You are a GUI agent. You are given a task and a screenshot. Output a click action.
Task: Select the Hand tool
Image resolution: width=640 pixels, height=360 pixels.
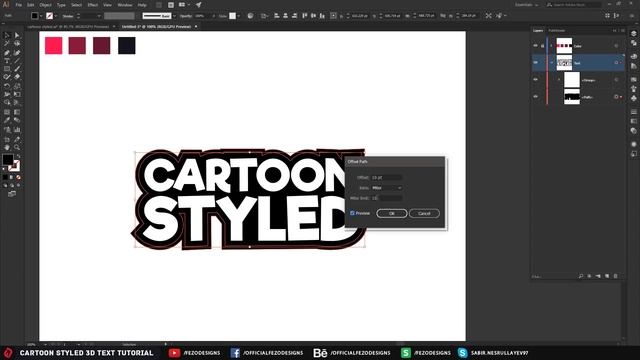click(x=7, y=147)
